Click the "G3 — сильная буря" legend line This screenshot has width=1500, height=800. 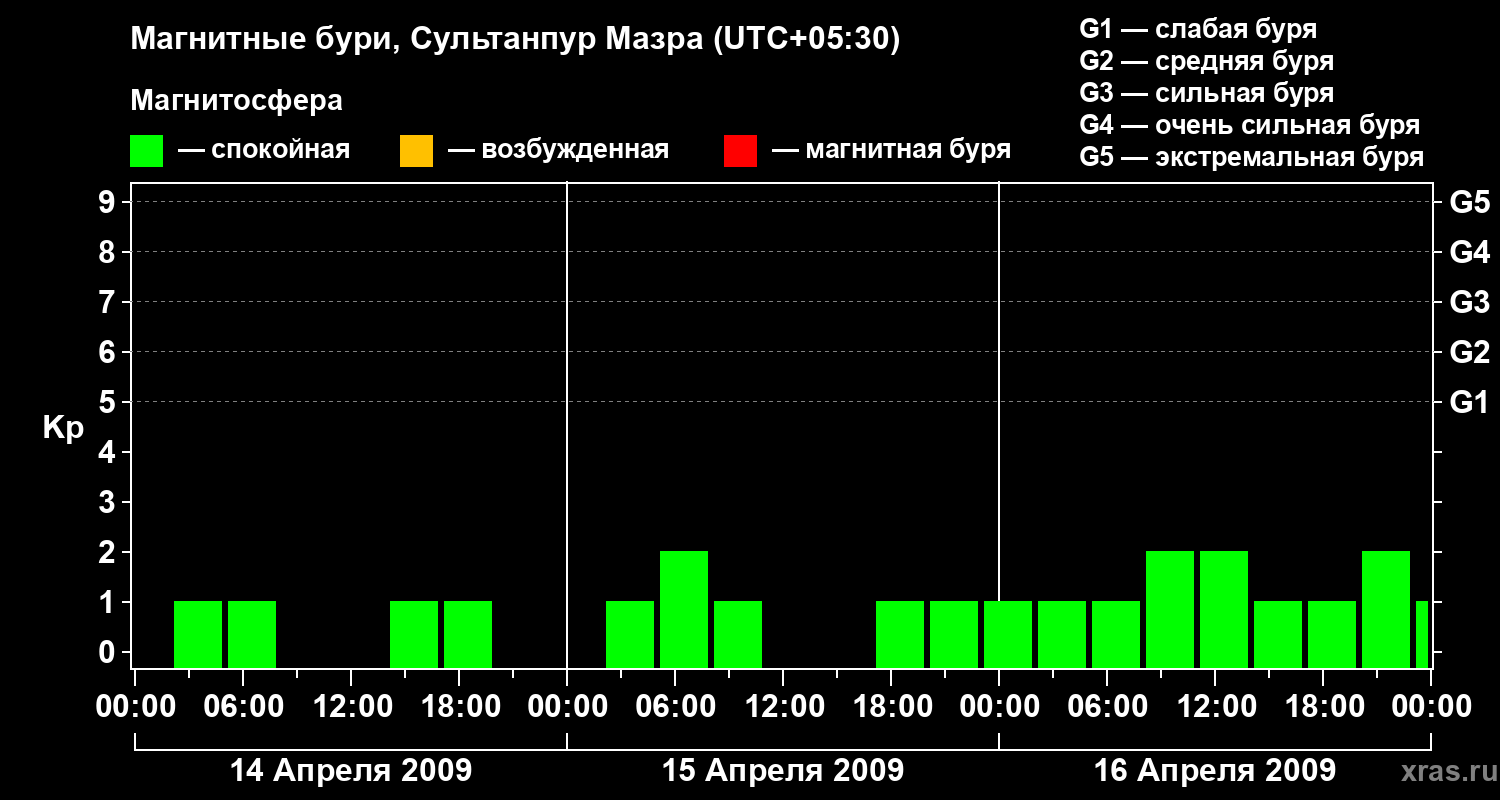(1207, 93)
